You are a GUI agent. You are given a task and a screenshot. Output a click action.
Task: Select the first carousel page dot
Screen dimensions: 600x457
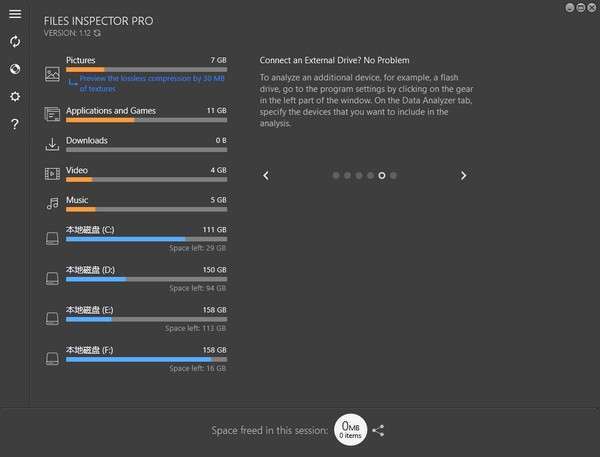click(335, 175)
